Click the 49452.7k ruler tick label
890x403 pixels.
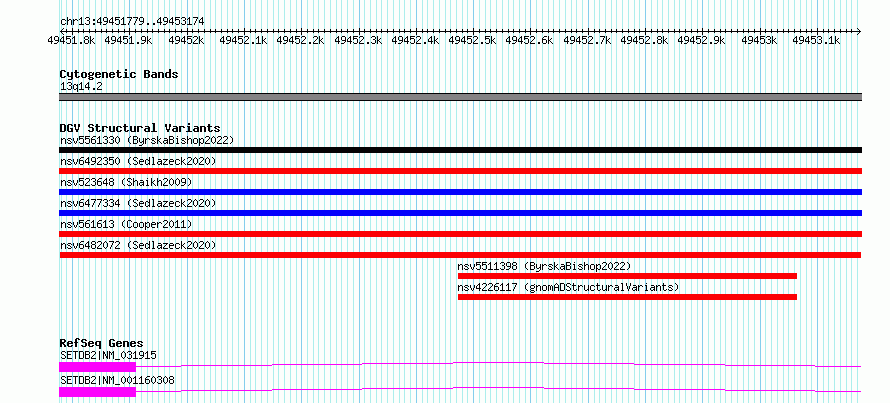click(x=587, y=40)
